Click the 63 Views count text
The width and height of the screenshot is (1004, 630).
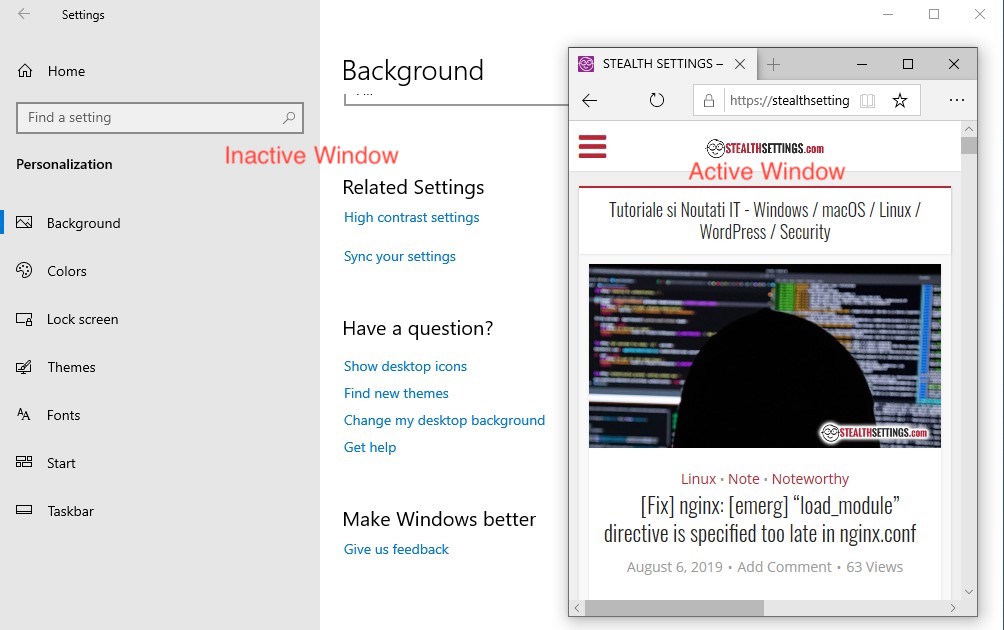(875, 567)
